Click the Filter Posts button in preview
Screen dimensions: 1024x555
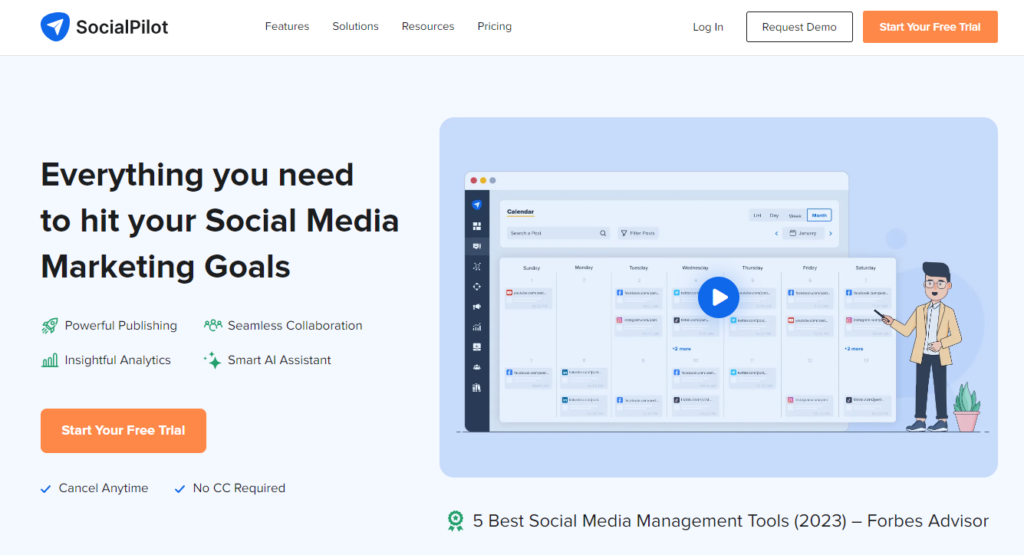coord(638,233)
